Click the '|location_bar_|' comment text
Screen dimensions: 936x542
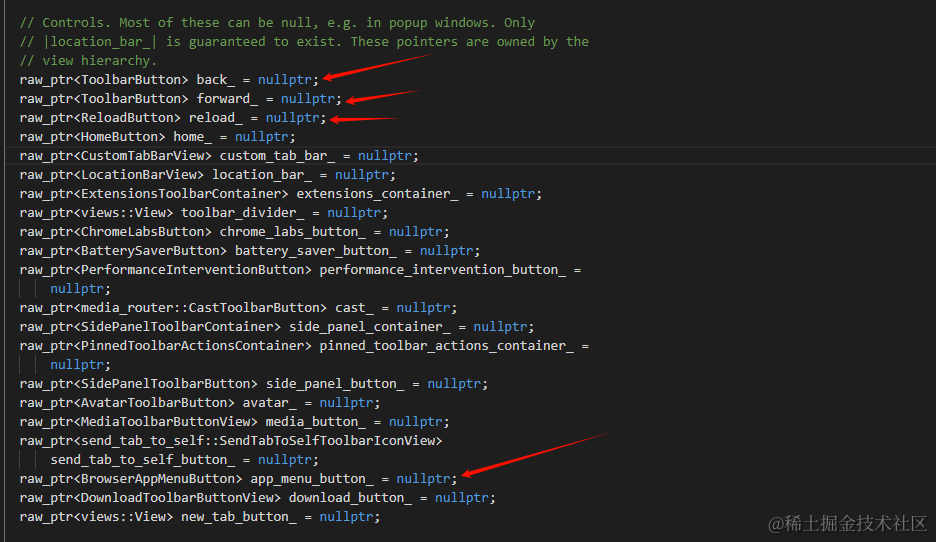(100, 42)
